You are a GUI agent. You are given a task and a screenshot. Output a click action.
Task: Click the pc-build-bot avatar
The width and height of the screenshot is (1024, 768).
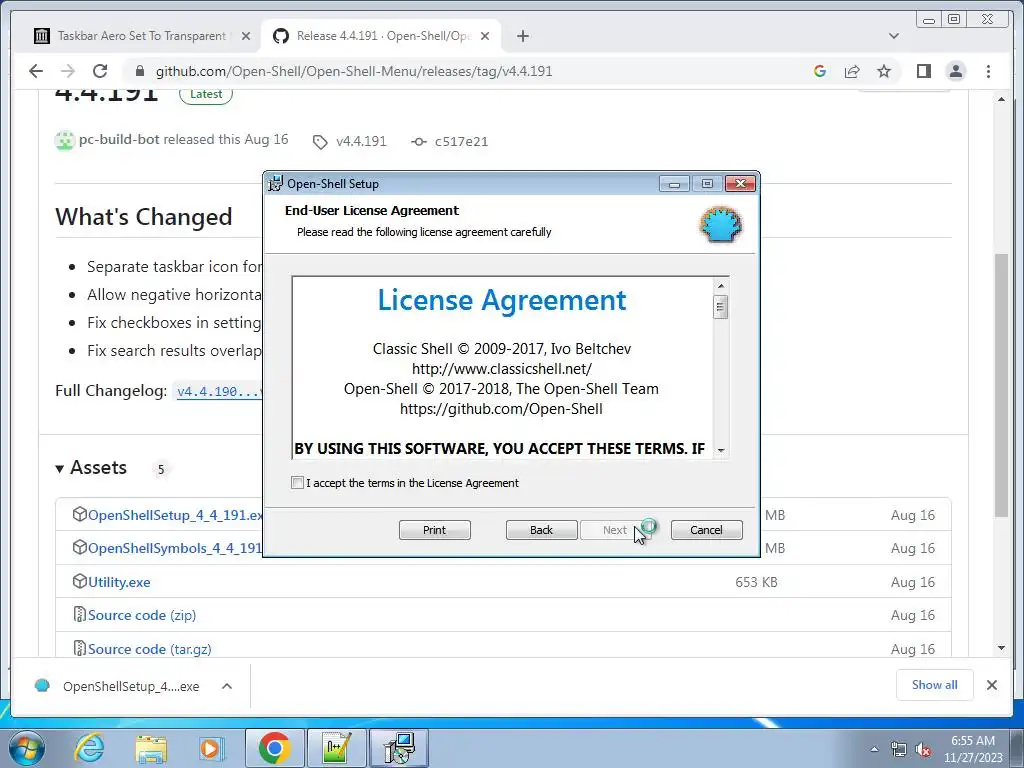coord(65,140)
